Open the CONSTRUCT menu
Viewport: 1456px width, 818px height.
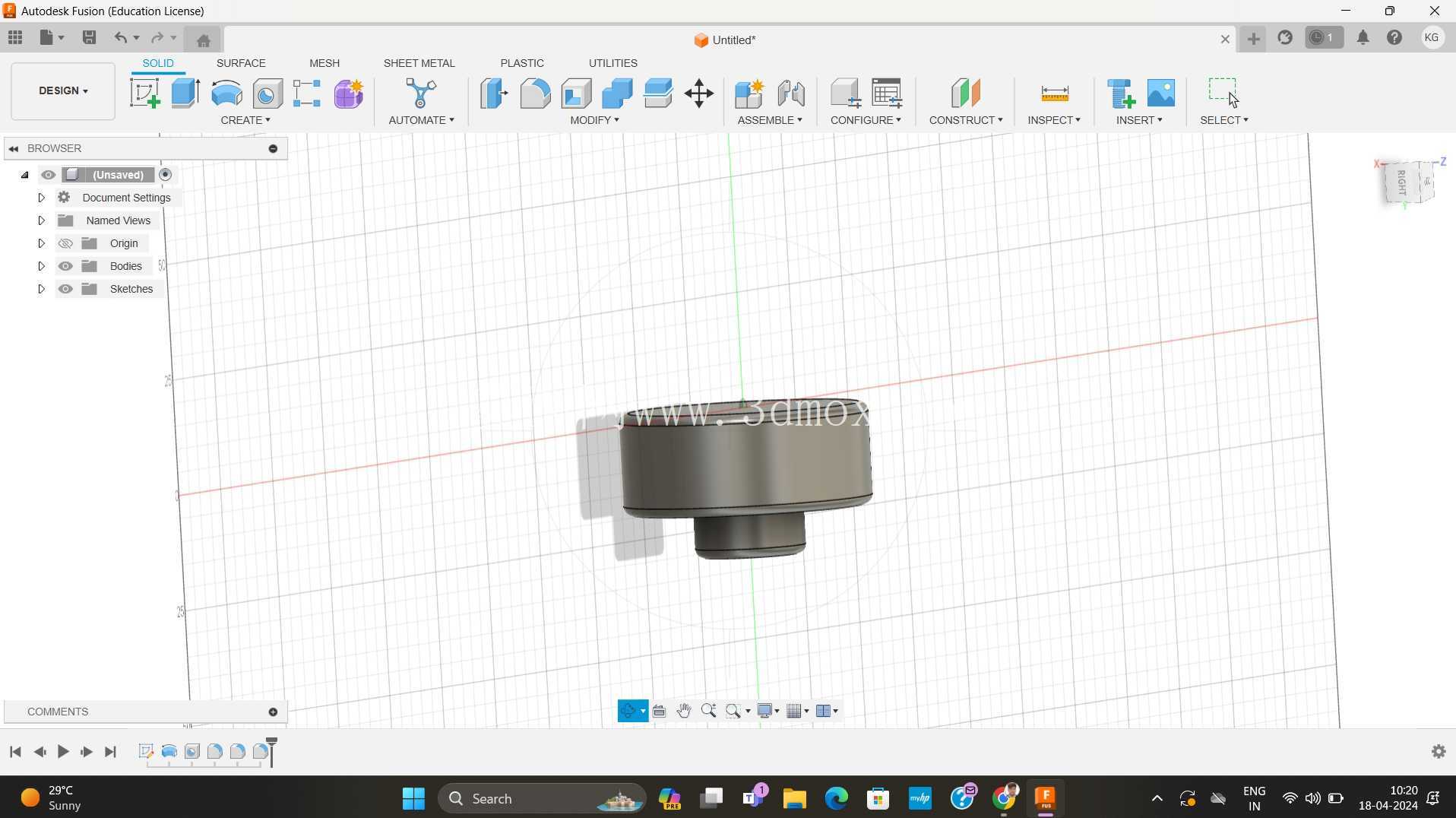[965, 120]
